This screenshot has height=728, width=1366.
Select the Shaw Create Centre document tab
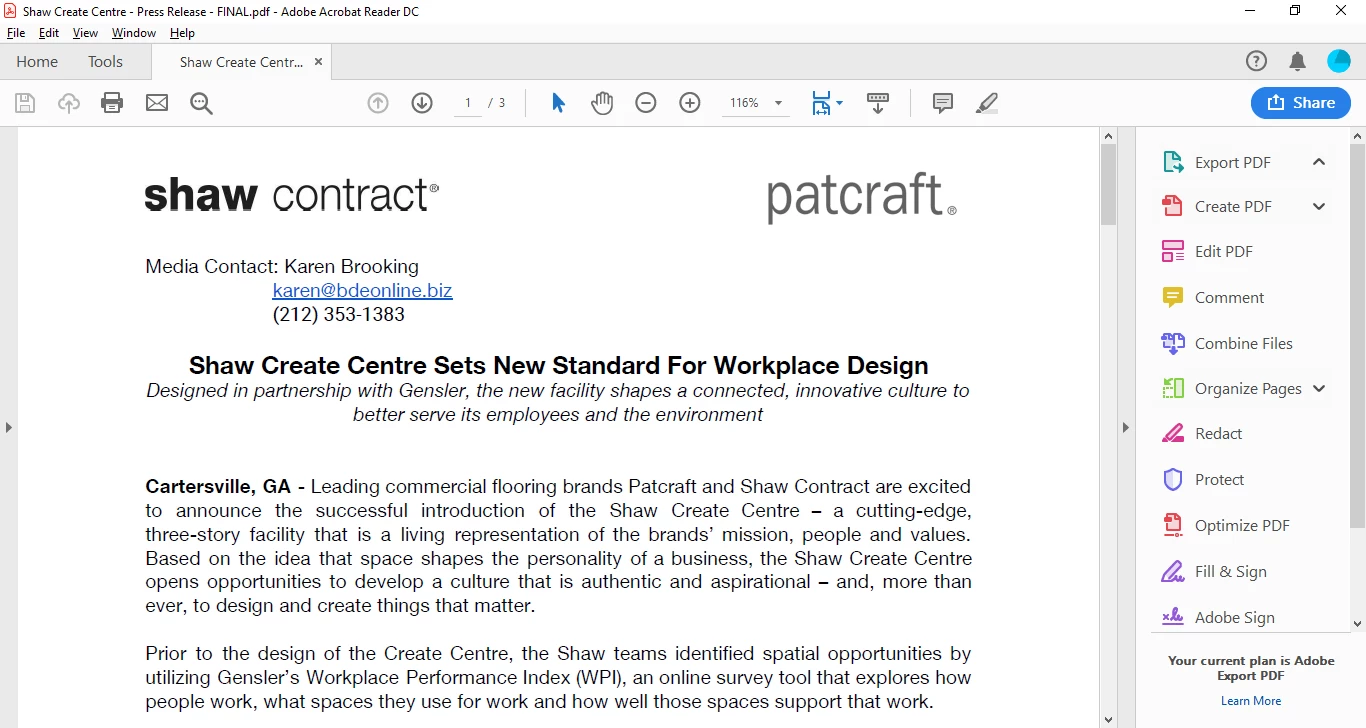[240, 62]
